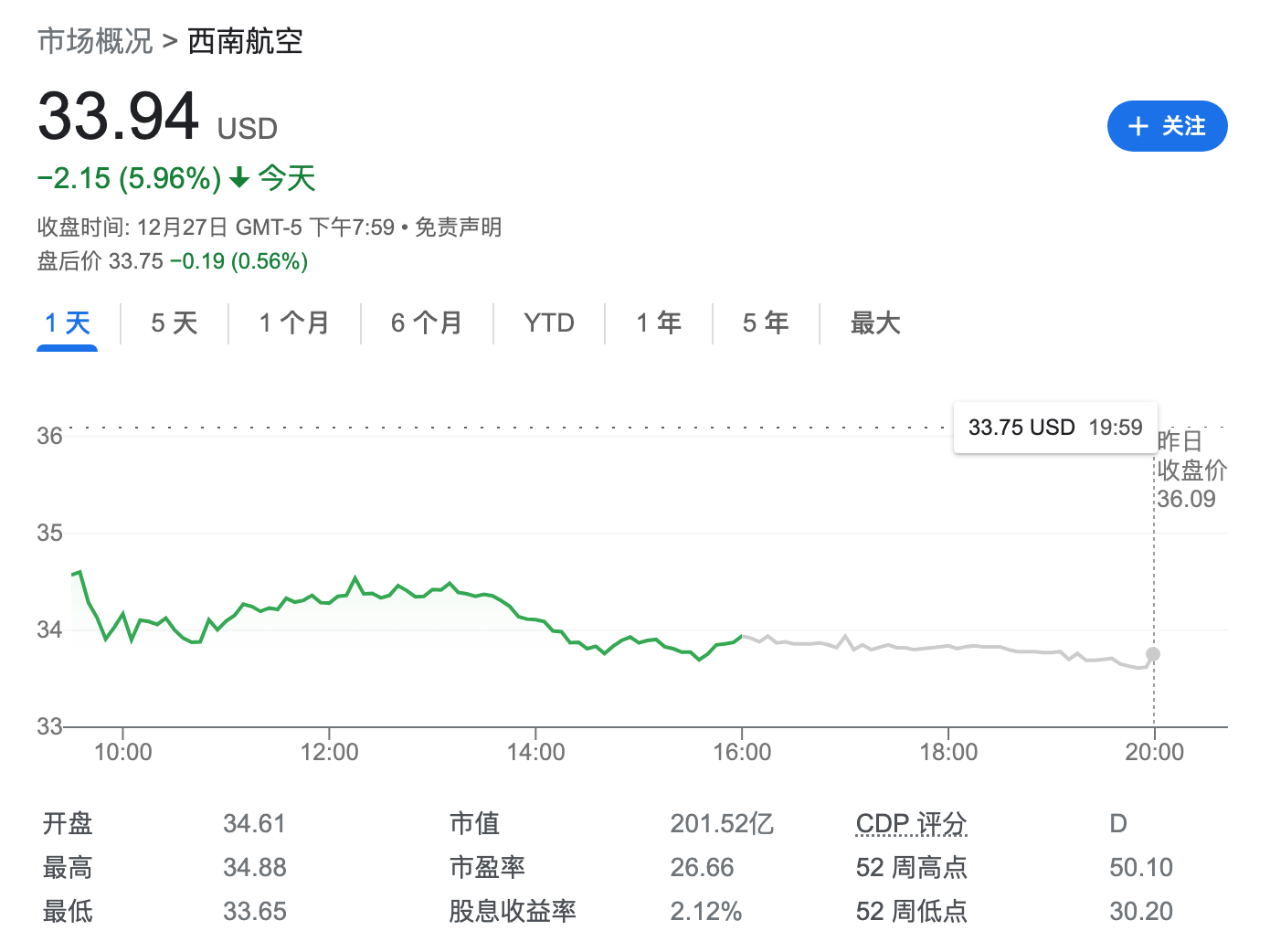Click the 昨日收盘价 36.09 label
The width and height of the screenshot is (1270, 952).
click(1191, 471)
